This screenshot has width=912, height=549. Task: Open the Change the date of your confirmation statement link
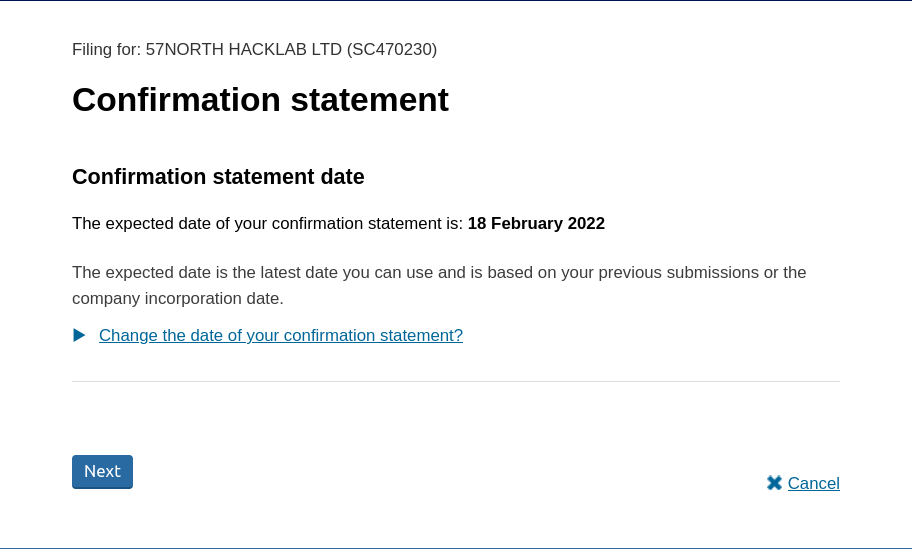pyautogui.click(x=281, y=336)
